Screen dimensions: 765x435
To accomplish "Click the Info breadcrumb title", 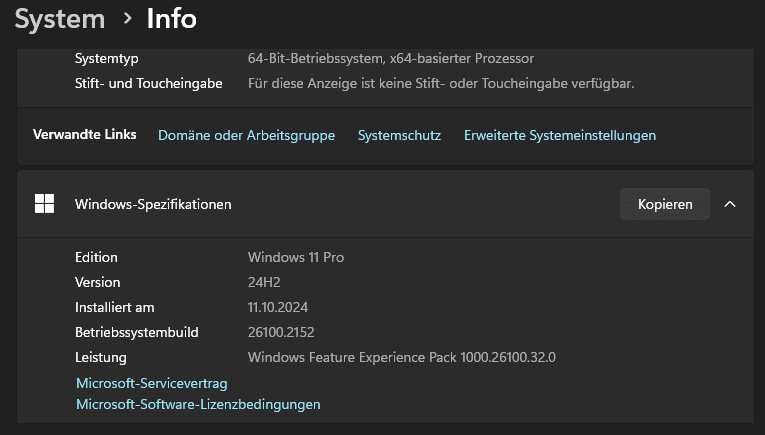I will click(x=172, y=20).
